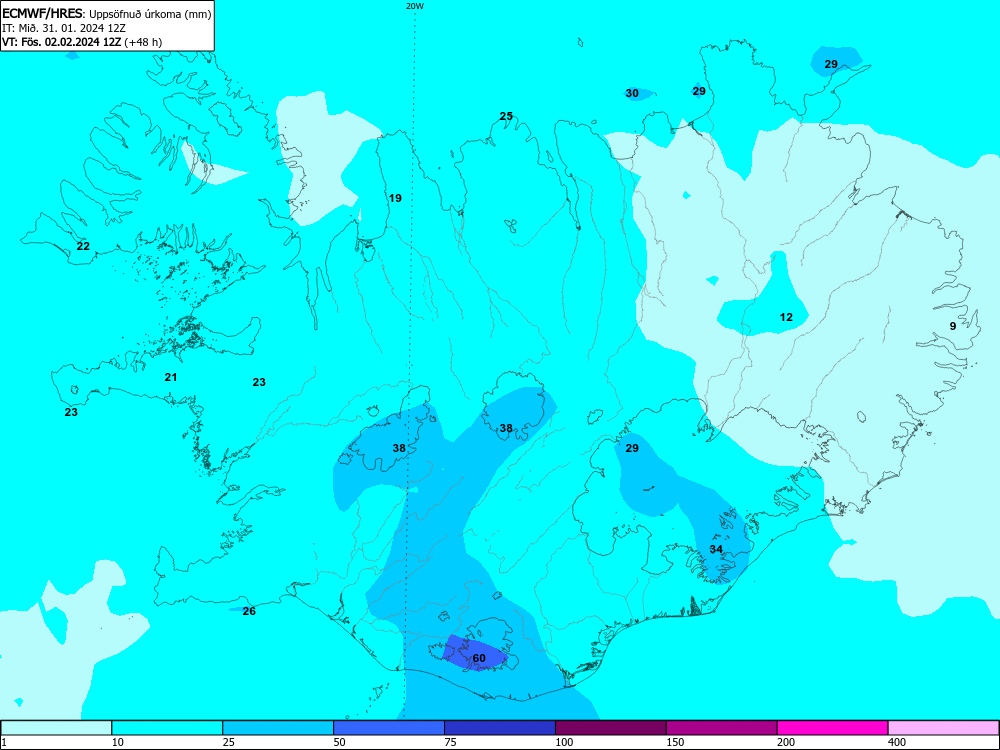Click the dark purple 100–150 mm legend swatch

(x=611, y=728)
